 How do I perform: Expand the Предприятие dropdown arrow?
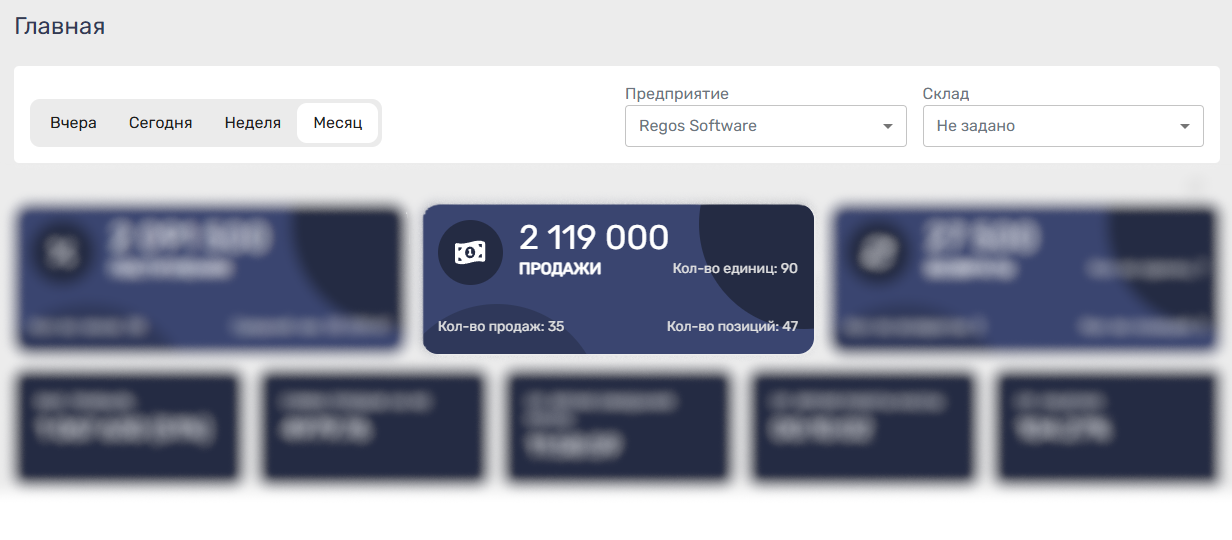887,127
